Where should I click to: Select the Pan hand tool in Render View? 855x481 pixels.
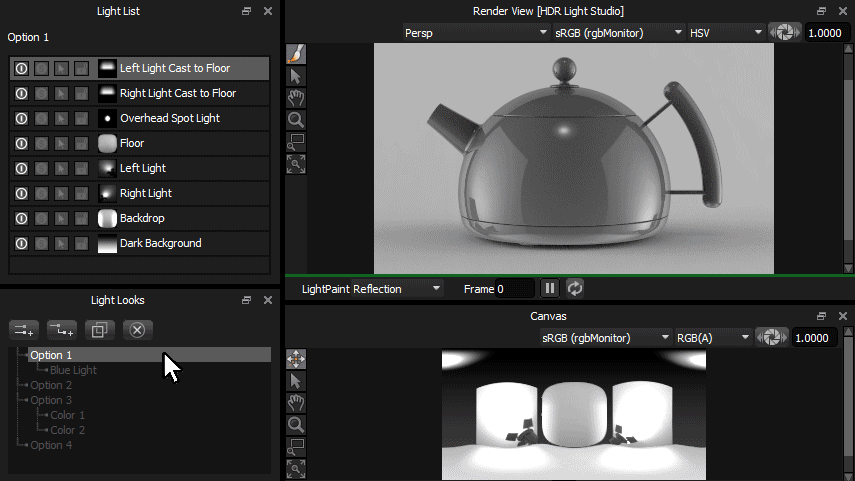296,98
